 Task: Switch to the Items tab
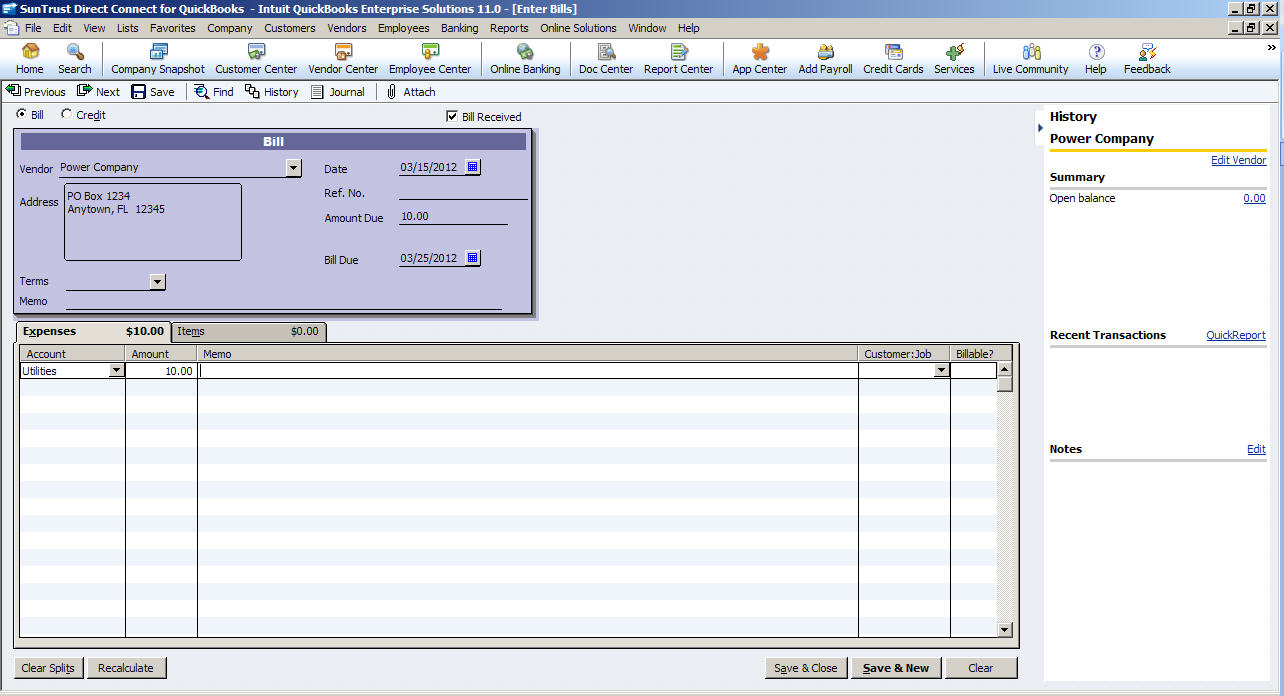(249, 331)
